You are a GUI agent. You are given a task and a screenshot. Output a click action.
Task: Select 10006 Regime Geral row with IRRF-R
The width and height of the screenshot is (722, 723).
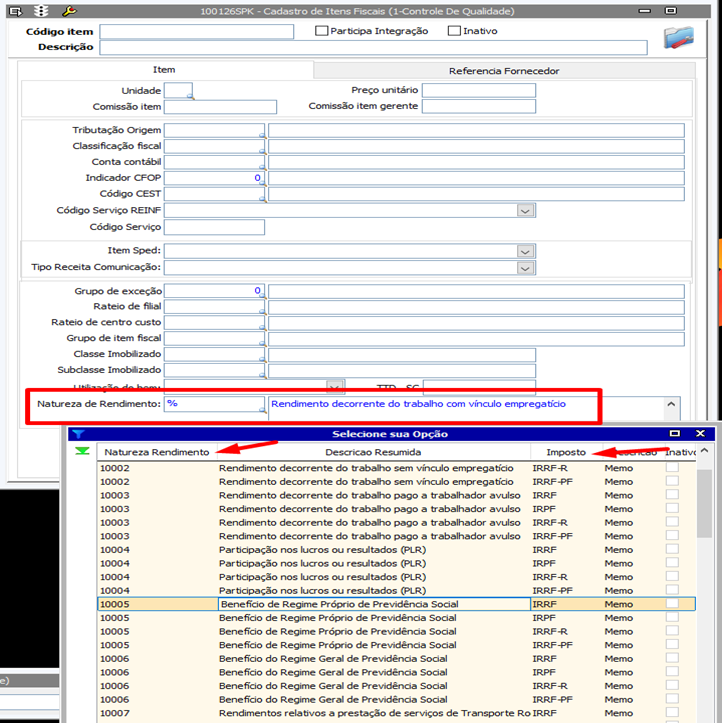click(x=396, y=686)
